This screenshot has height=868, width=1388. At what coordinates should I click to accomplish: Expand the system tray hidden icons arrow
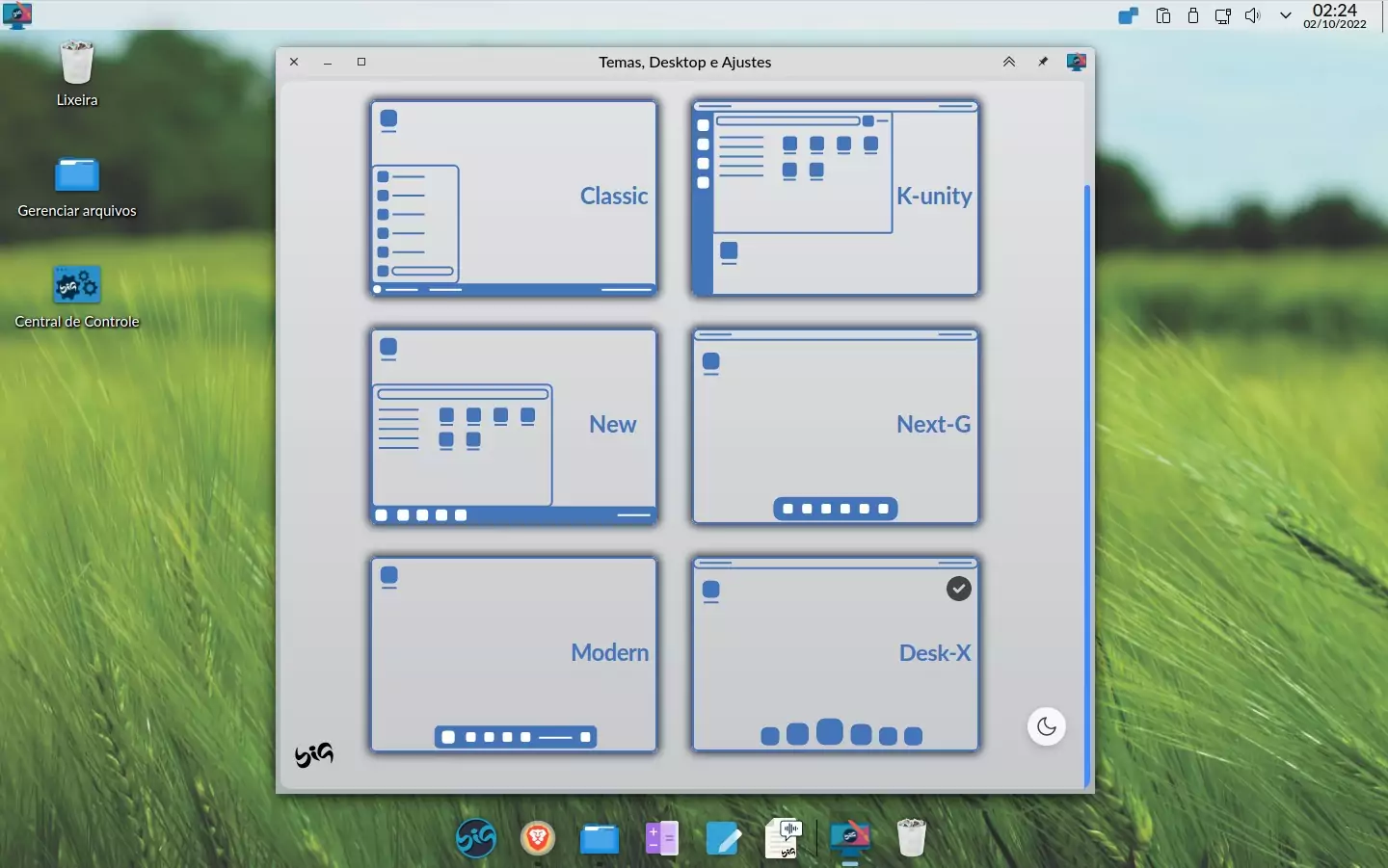[1286, 15]
